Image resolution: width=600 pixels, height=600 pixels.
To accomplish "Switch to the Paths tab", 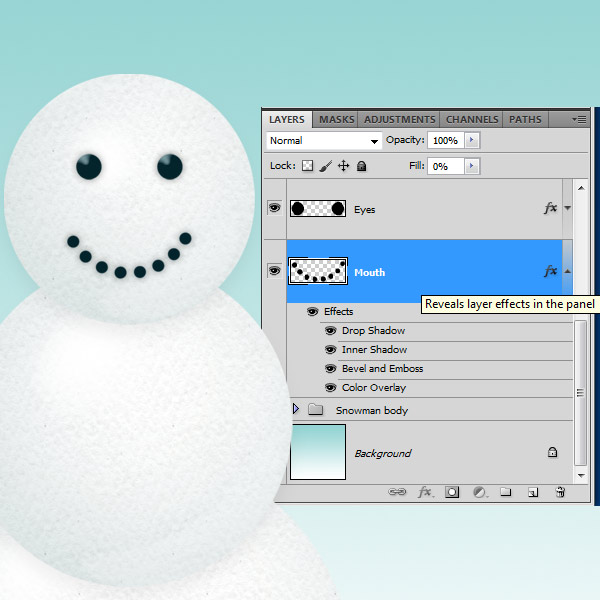I will point(525,119).
